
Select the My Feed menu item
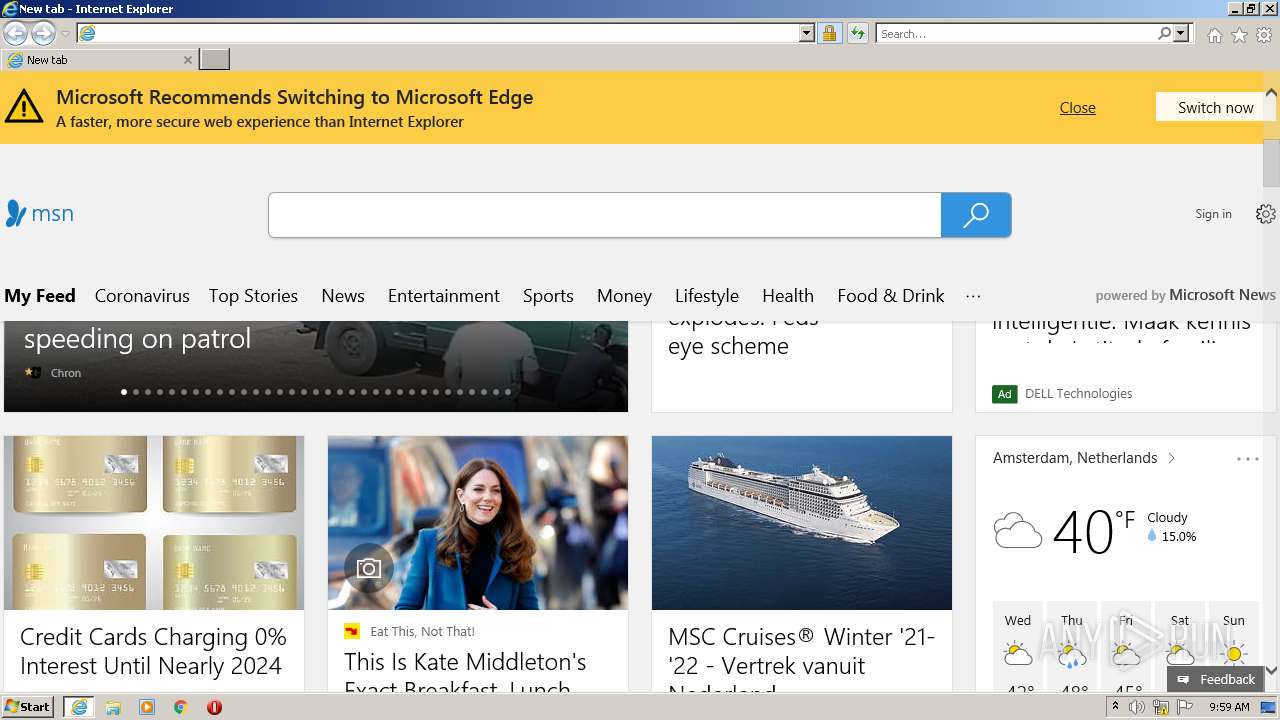[x=40, y=295]
